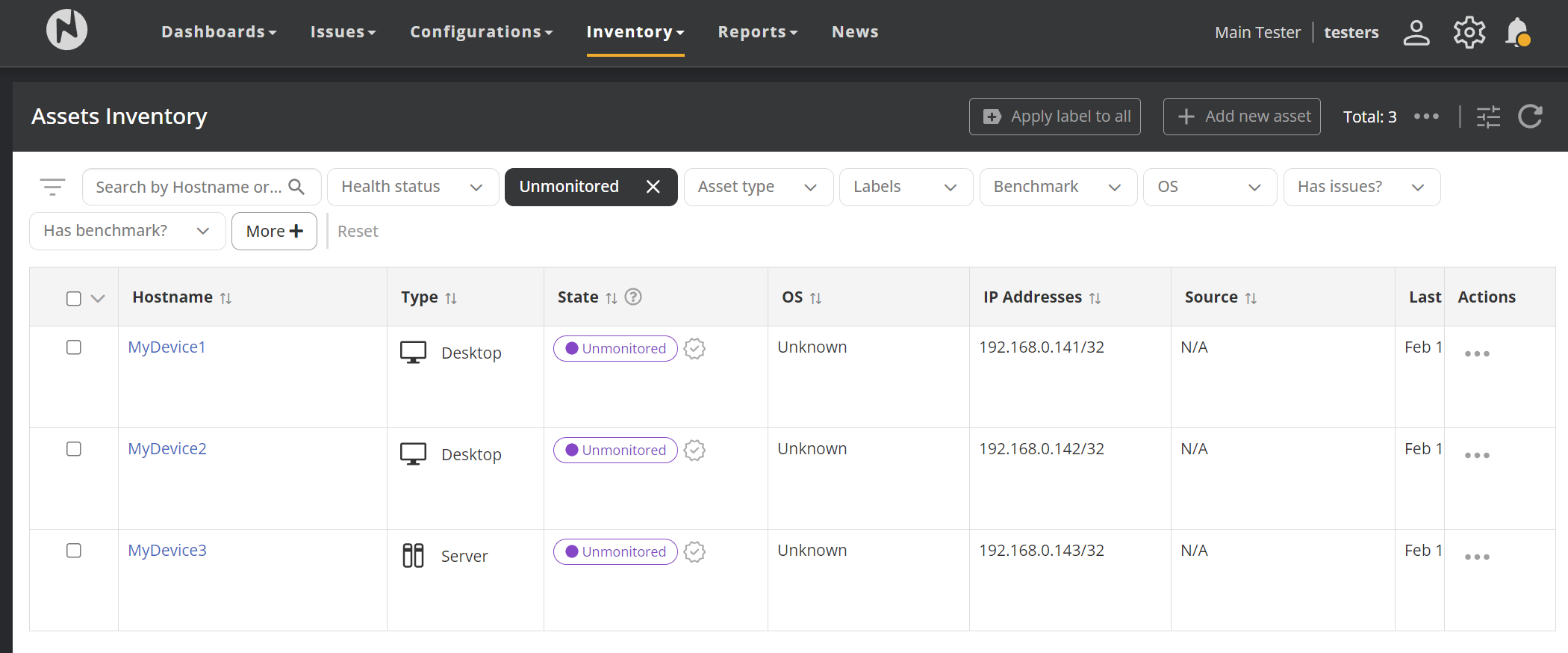This screenshot has height=653, width=1568.
Task: Open the Dashboards menu
Action: pyautogui.click(x=219, y=32)
